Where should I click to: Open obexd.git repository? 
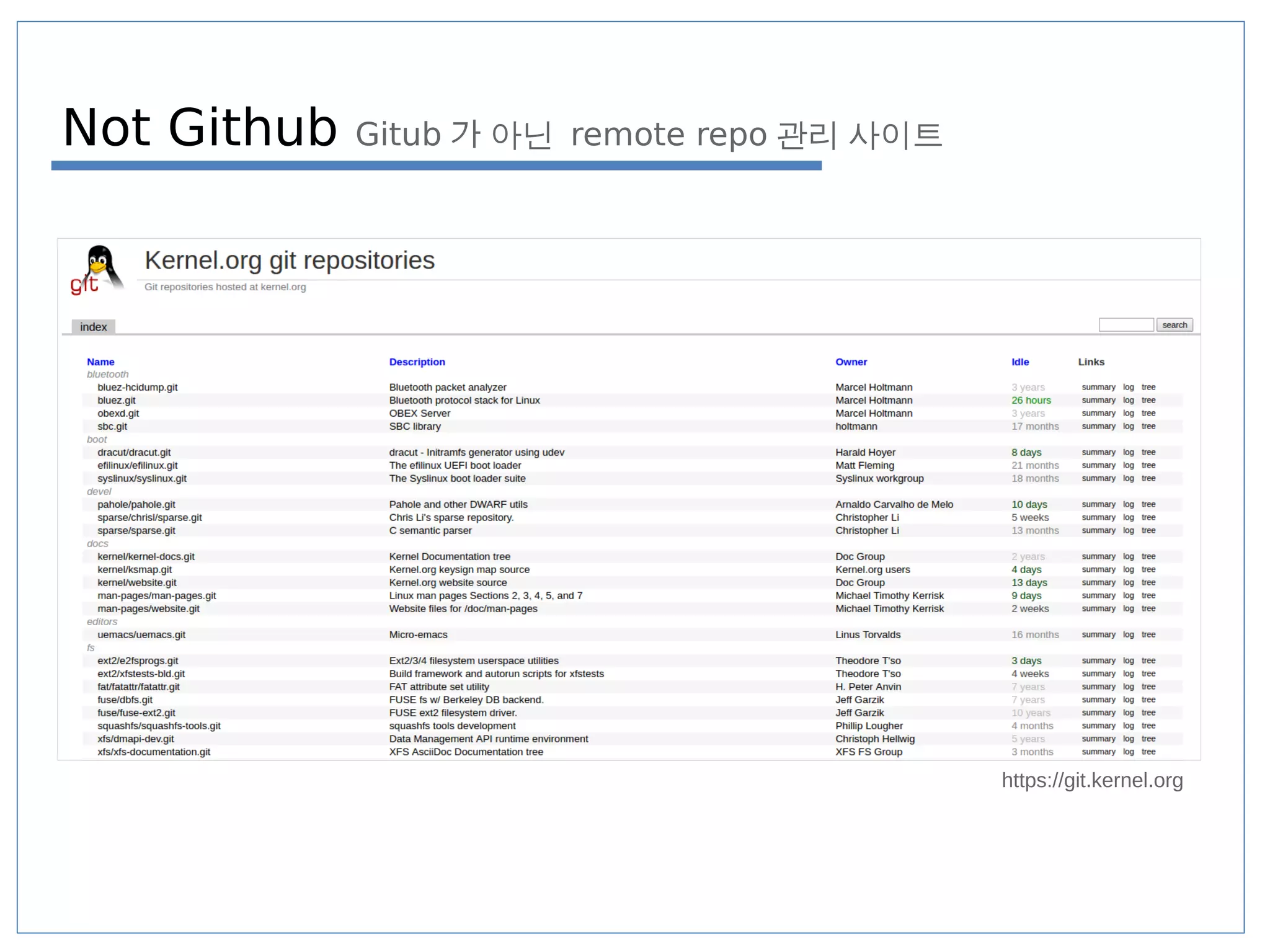pos(118,414)
